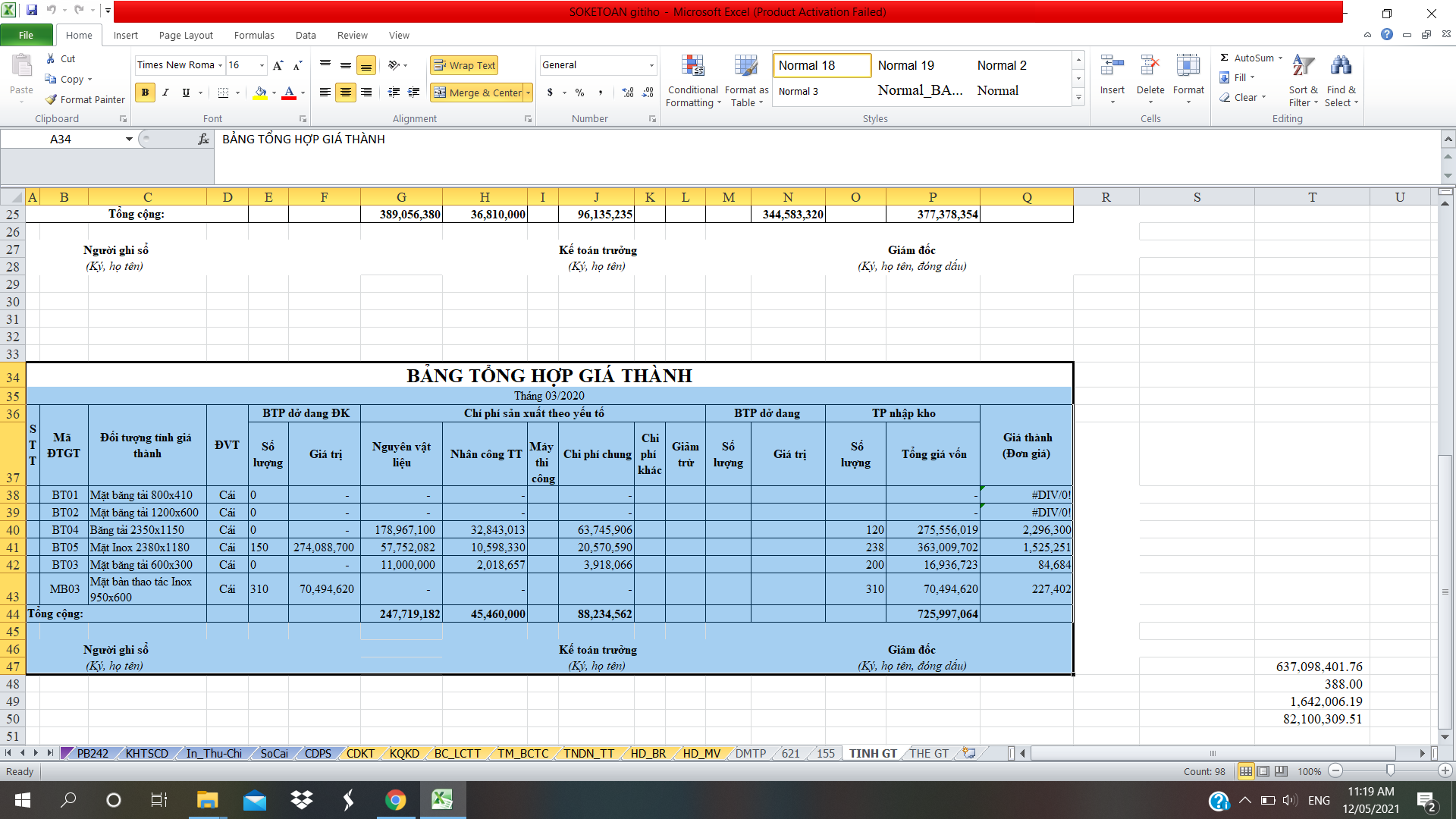Screen dimensions: 1456x819
Task: Click the Insert cells icon
Action: click(x=1112, y=67)
